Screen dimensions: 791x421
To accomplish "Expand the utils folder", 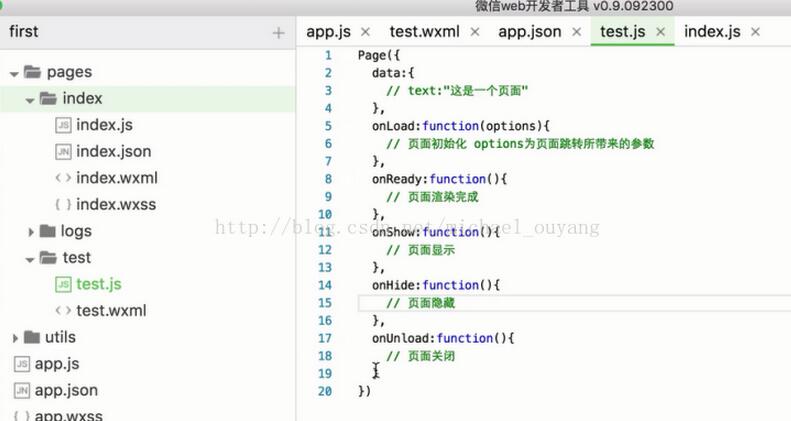I will 14,338.
